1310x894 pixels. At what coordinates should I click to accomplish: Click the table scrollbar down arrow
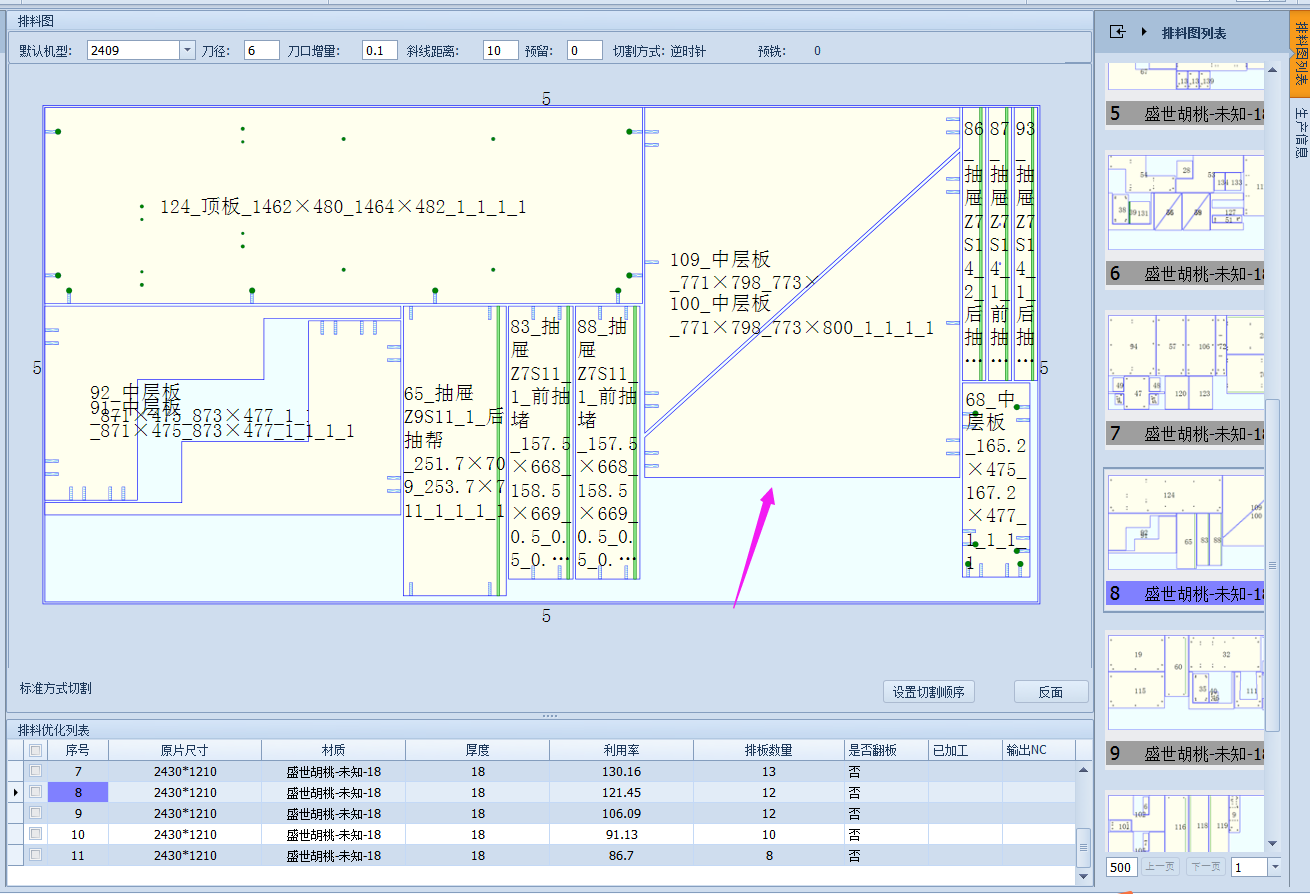coord(1084,876)
